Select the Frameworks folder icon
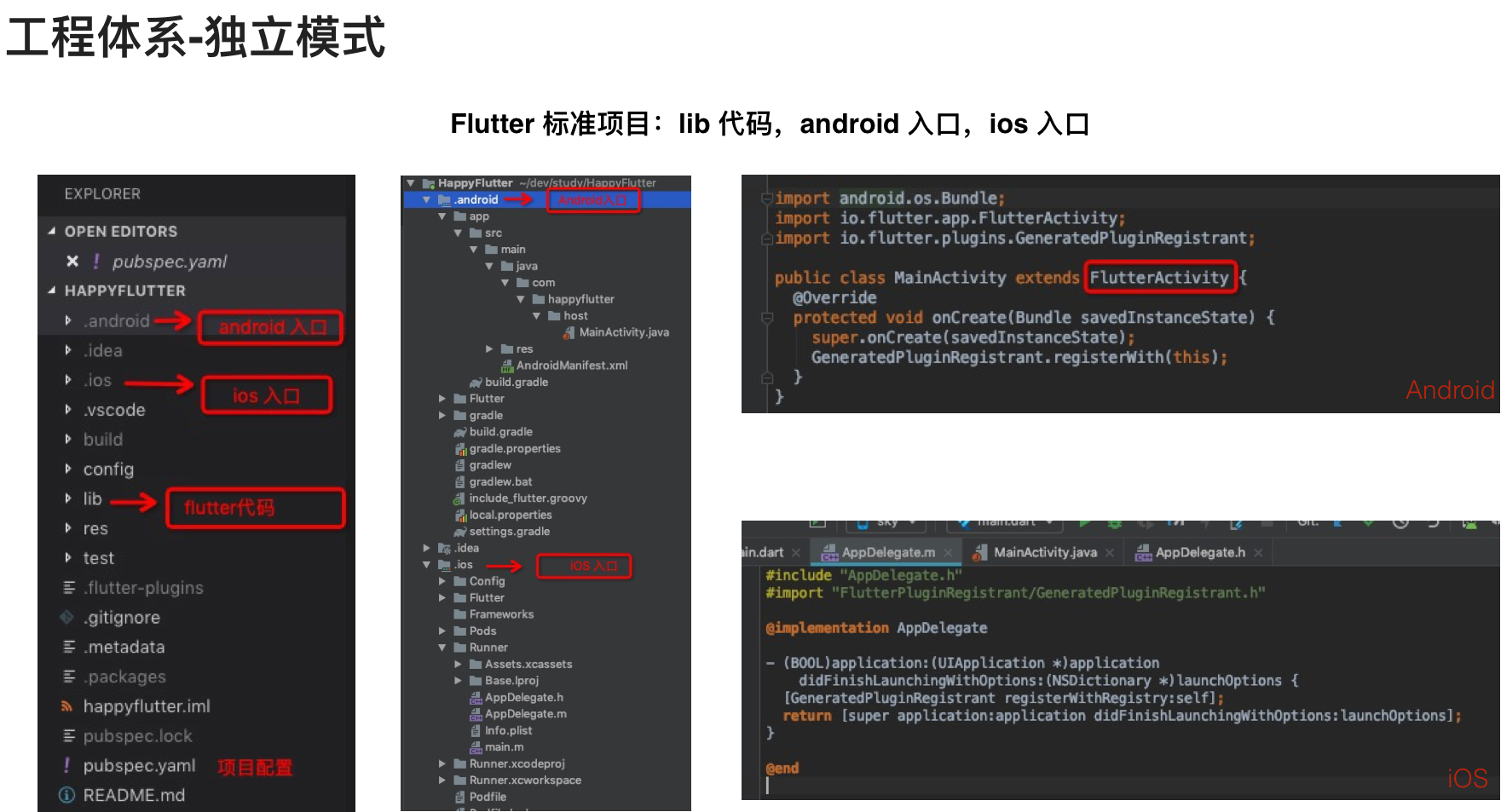1501x812 pixels. [x=460, y=614]
